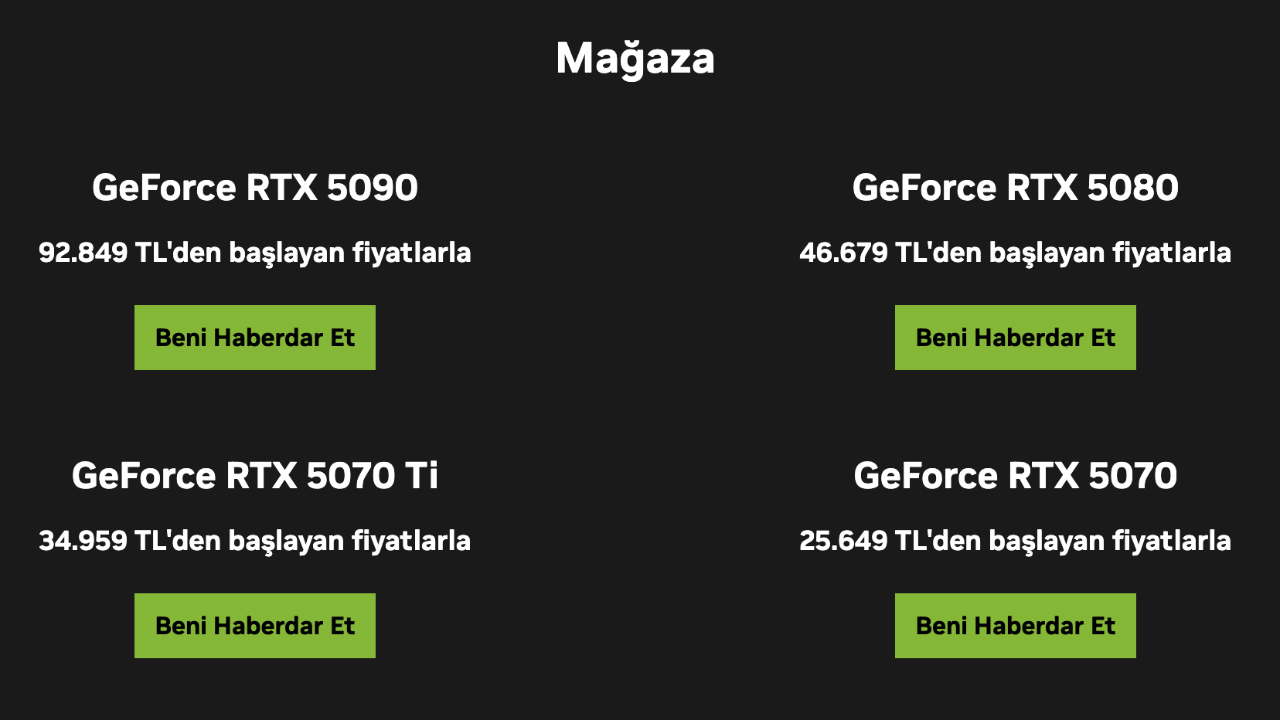Open the GeForce RTX 5090 product title

click(255, 188)
